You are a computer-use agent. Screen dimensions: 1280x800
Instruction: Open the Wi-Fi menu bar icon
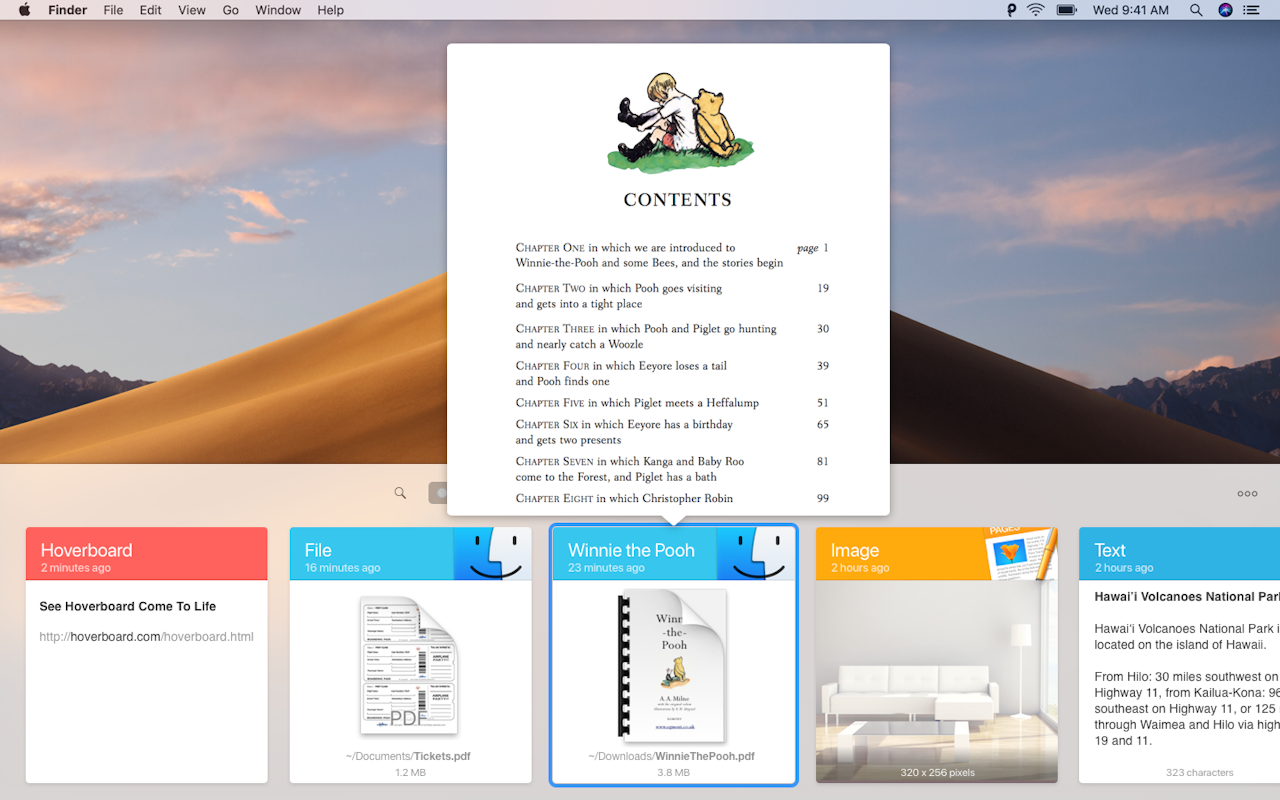click(1035, 10)
